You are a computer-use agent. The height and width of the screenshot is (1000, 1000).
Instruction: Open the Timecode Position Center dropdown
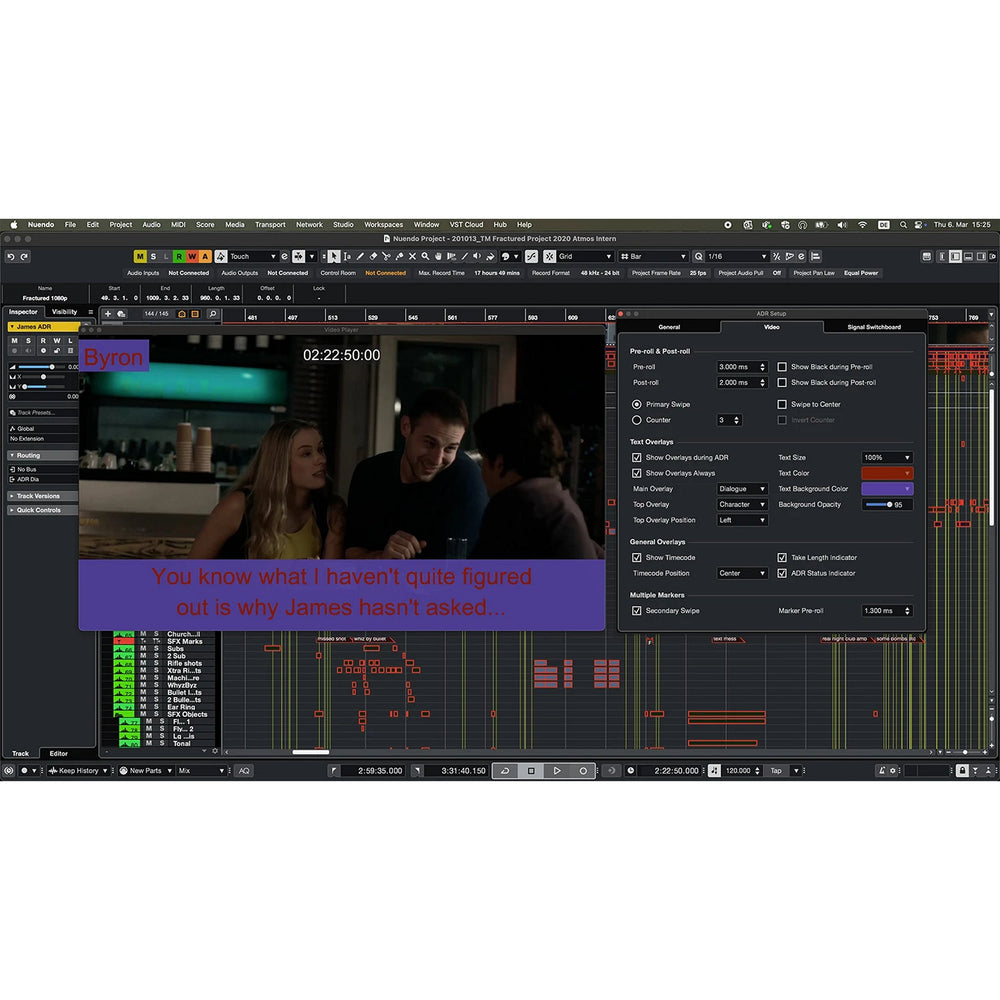coord(742,574)
